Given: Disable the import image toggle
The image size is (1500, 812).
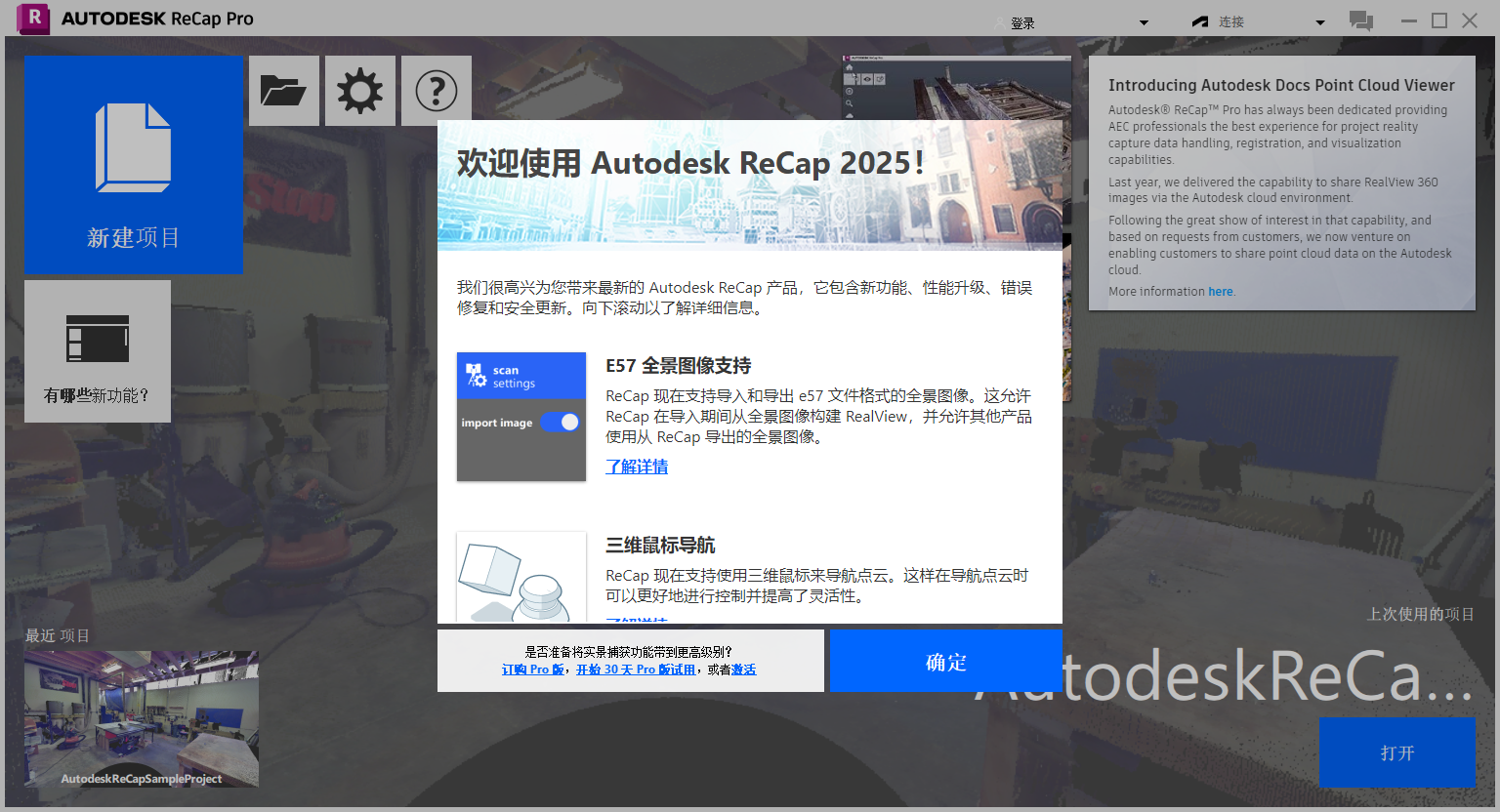Looking at the screenshot, I should (561, 422).
